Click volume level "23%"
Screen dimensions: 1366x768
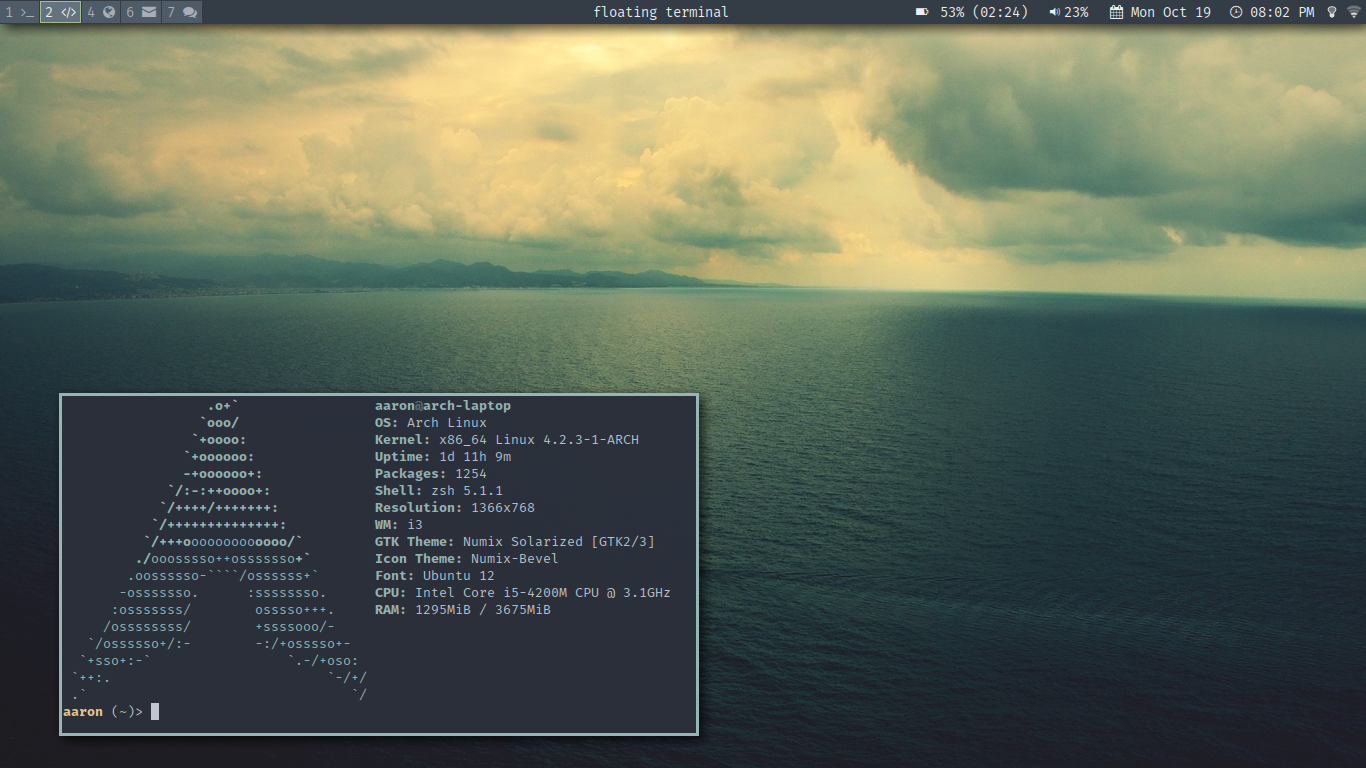(1076, 12)
